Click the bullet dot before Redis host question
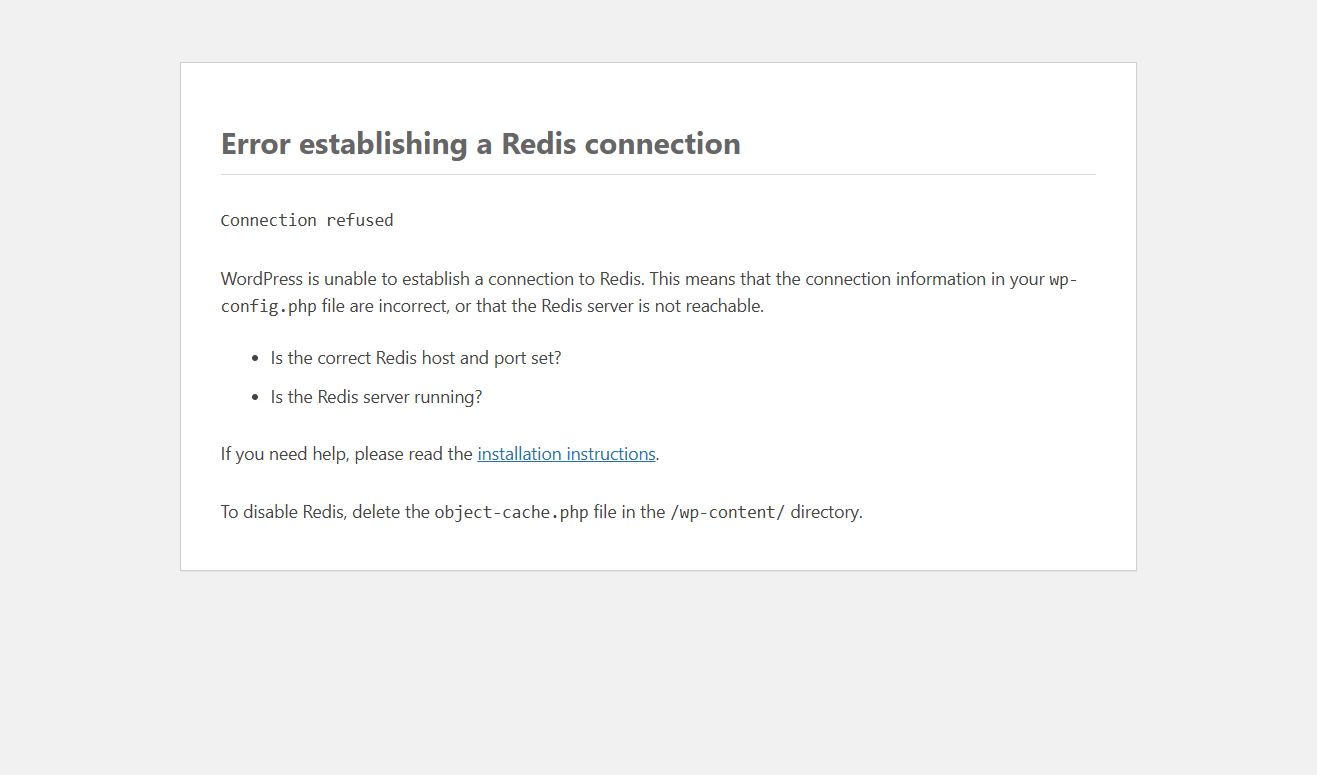This screenshot has height=775, width=1317. [255, 359]
